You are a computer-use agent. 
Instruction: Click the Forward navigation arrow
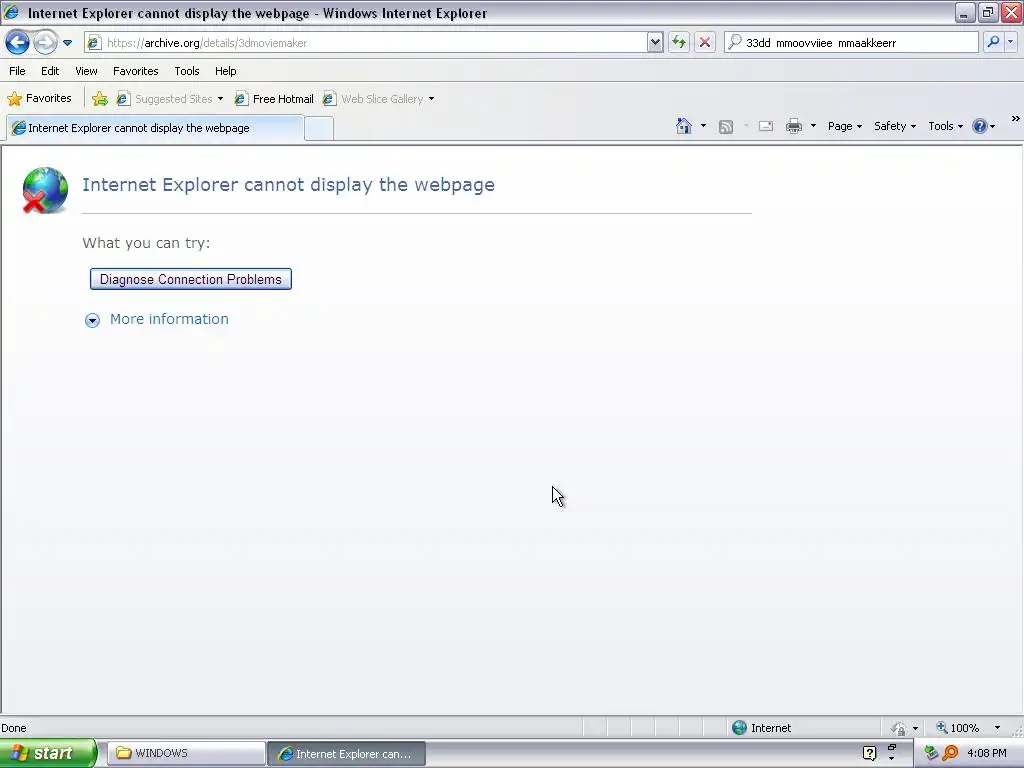pyautogui.click(x=45, y=43)
